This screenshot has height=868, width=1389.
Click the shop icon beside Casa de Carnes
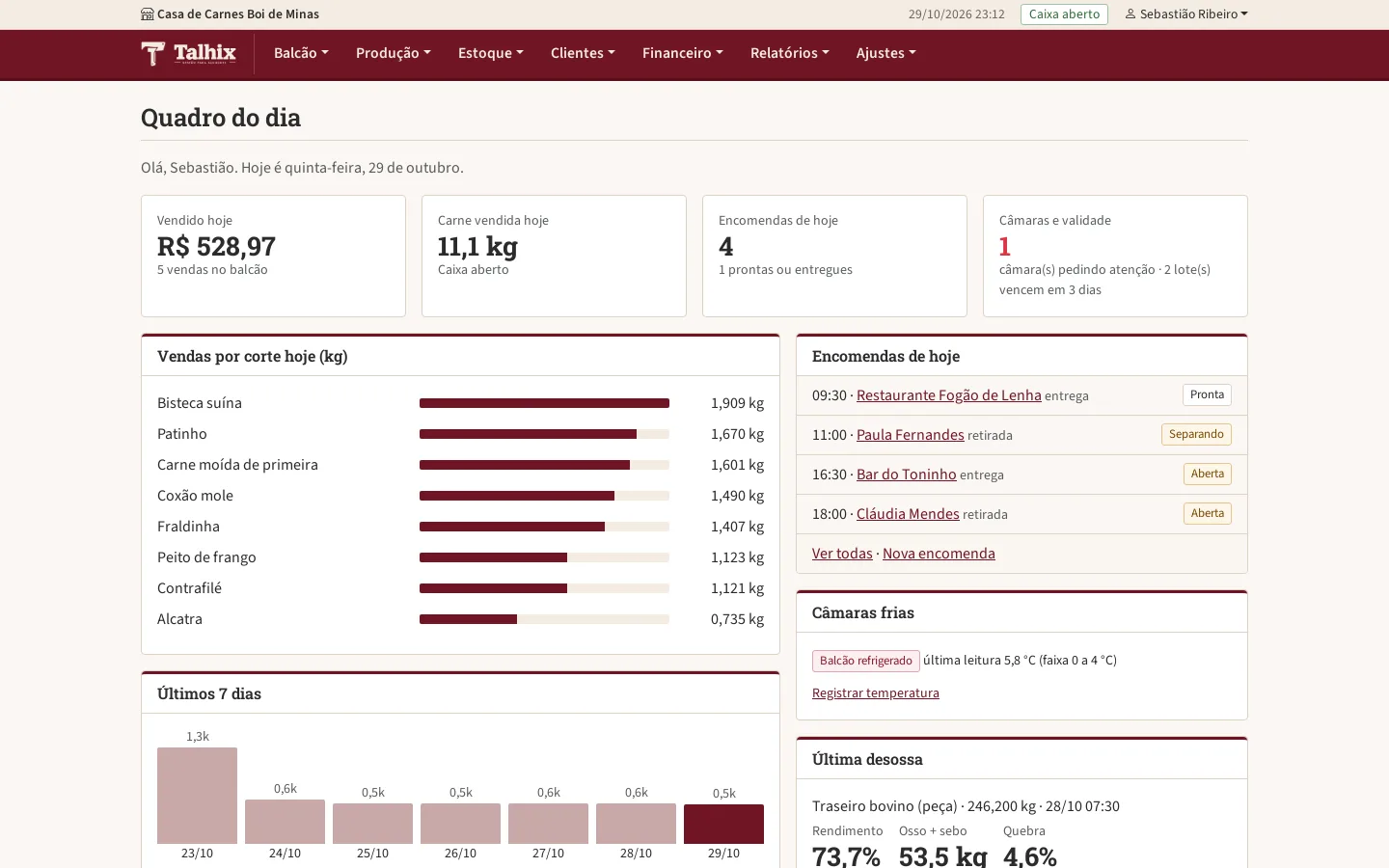click(148, 14)
